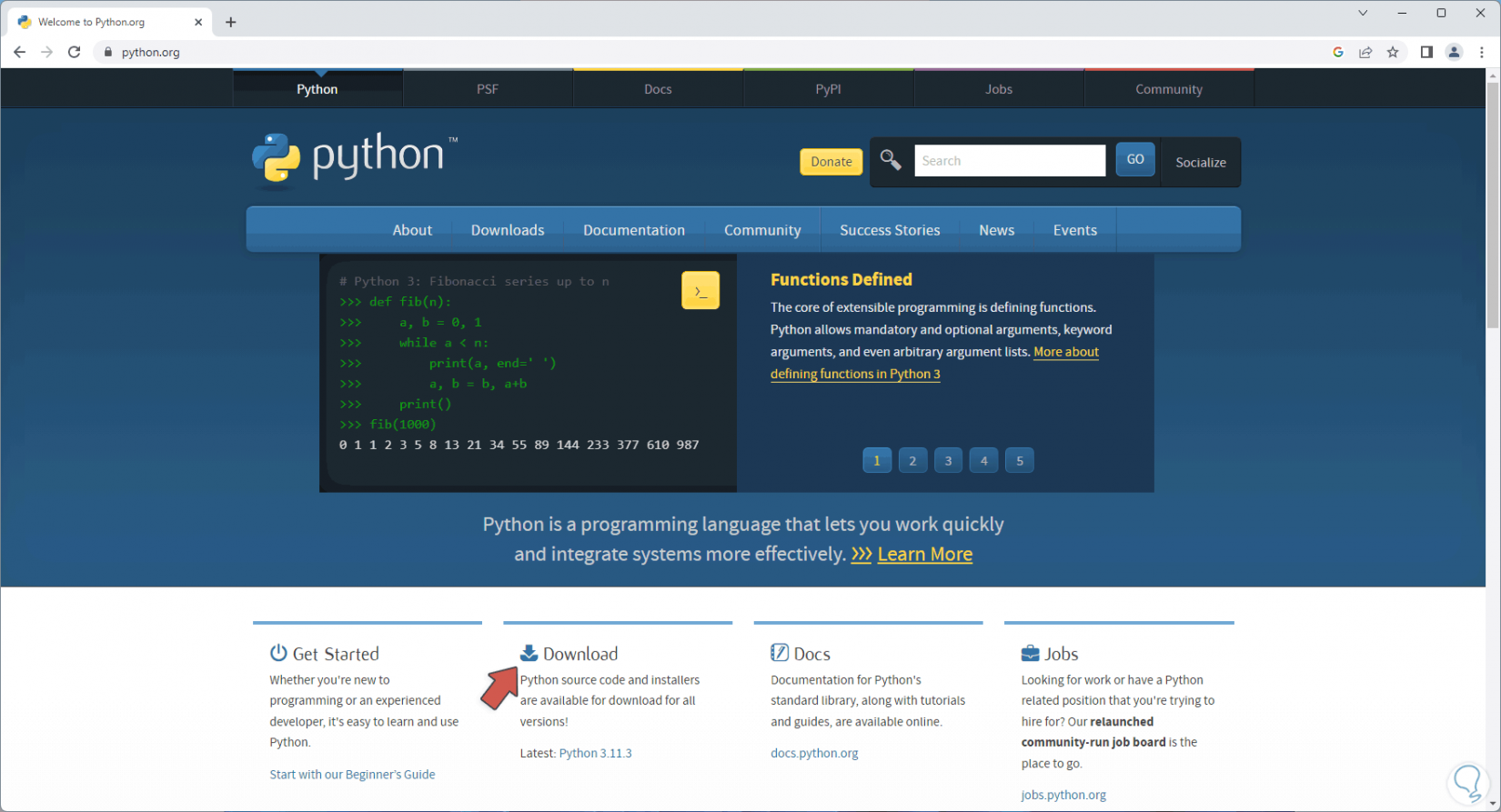Select the Community top tab
Screen dimensions: 1501x812
click(1169, 89)
